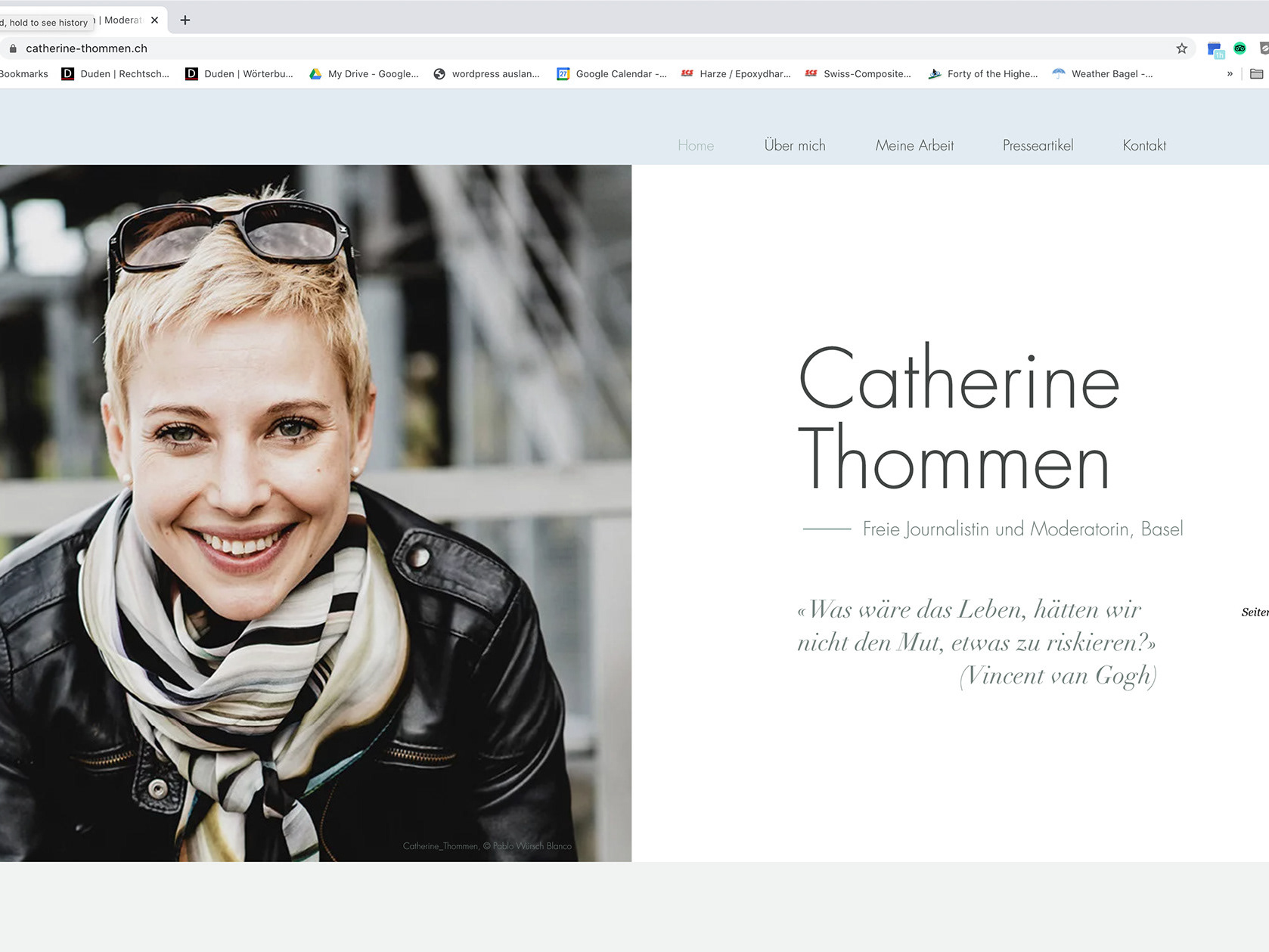Open Duden Rechtschreibung bookmark

click(115, 74)
